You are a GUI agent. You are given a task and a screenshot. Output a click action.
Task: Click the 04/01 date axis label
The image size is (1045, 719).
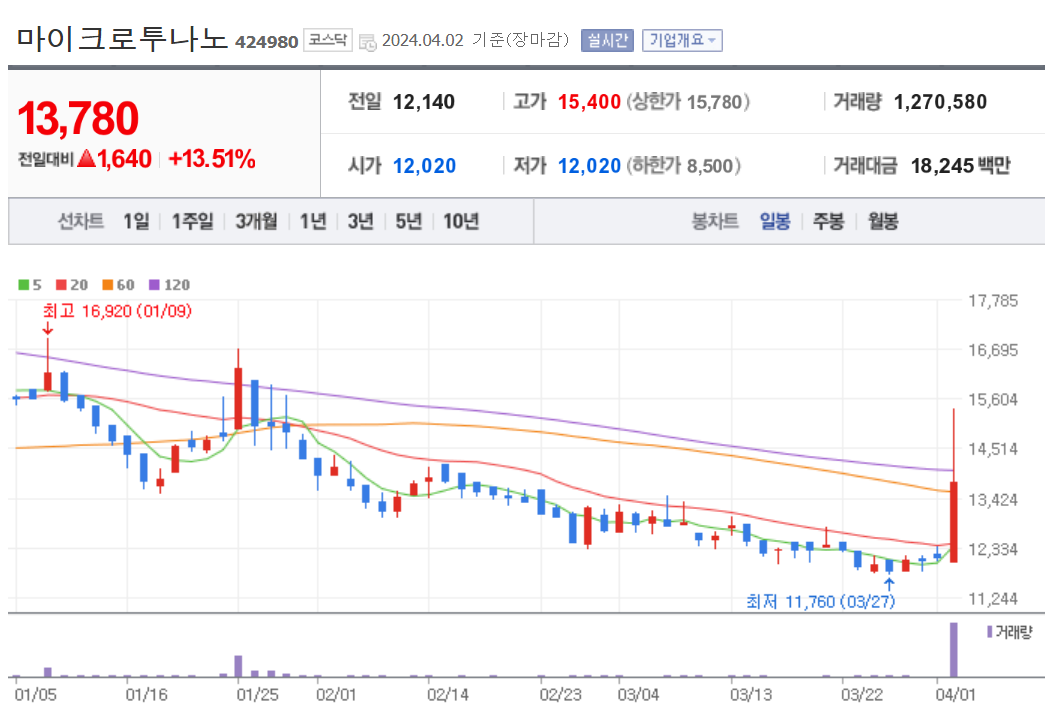[x=955, y=695]
